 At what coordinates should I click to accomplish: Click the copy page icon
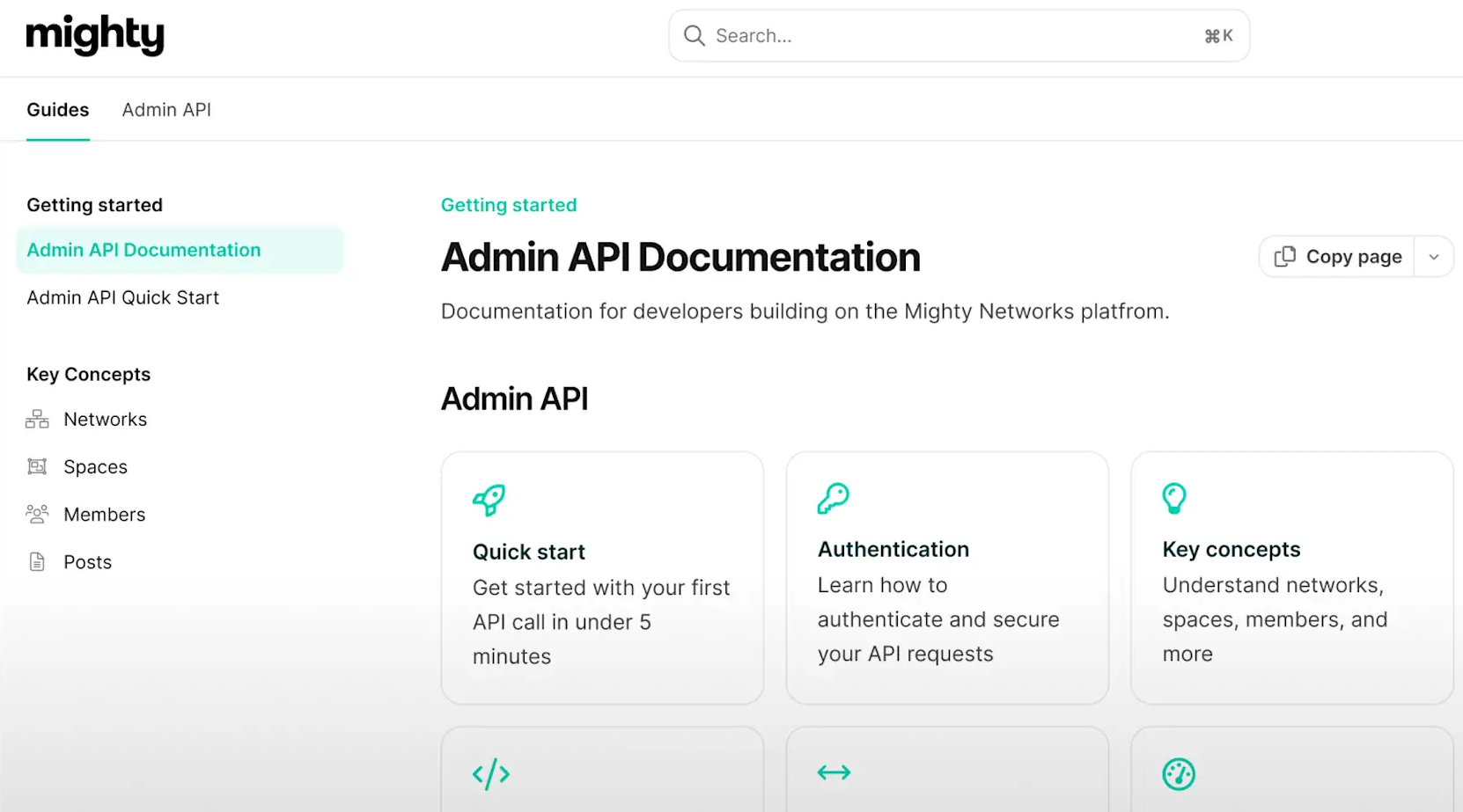(x=1285, y=256)
